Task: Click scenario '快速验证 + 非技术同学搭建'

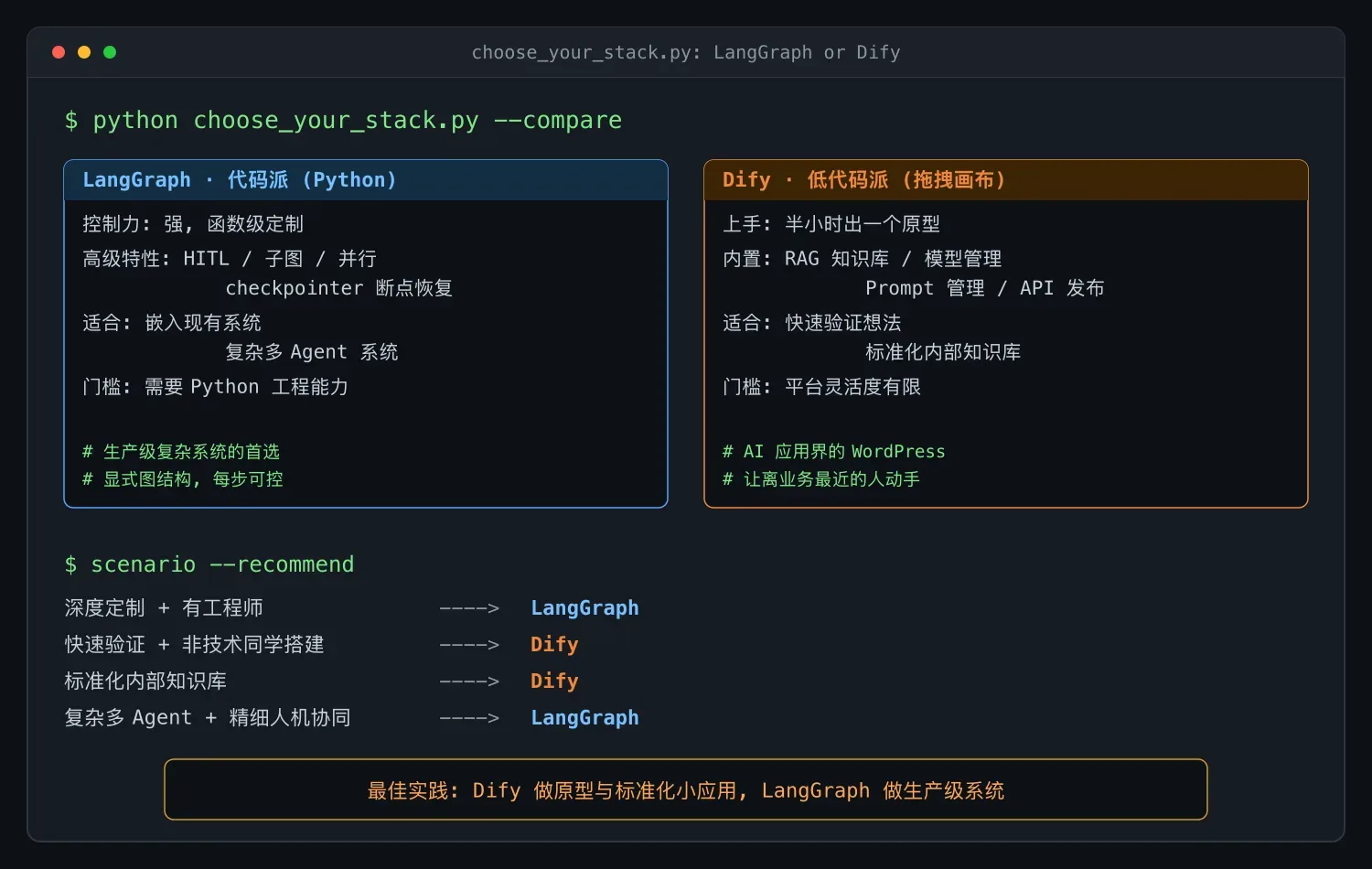Action: click(x=194, y=645)
